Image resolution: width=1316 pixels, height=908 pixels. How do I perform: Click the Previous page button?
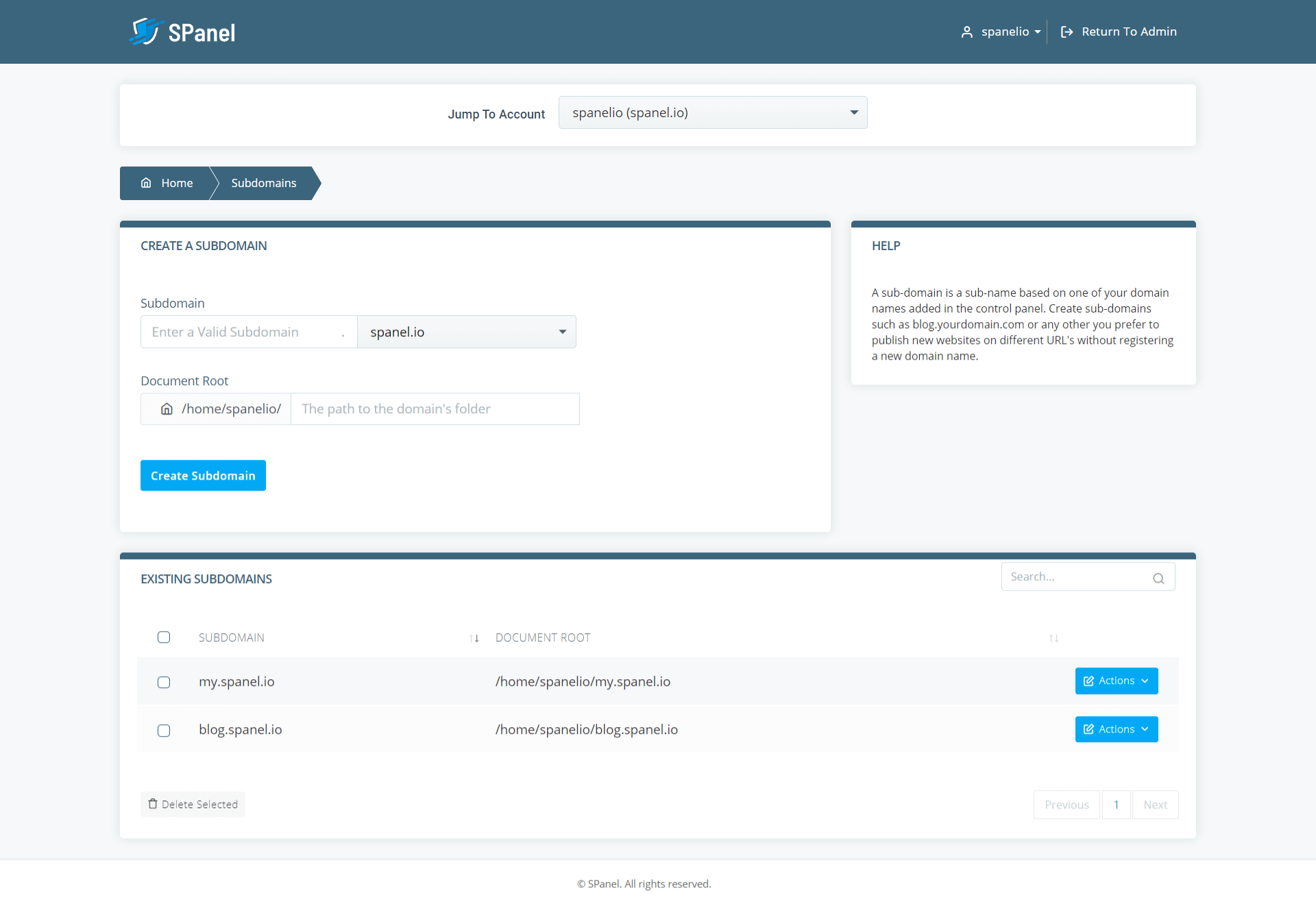pyautogui.click(x=1067, y=805)
